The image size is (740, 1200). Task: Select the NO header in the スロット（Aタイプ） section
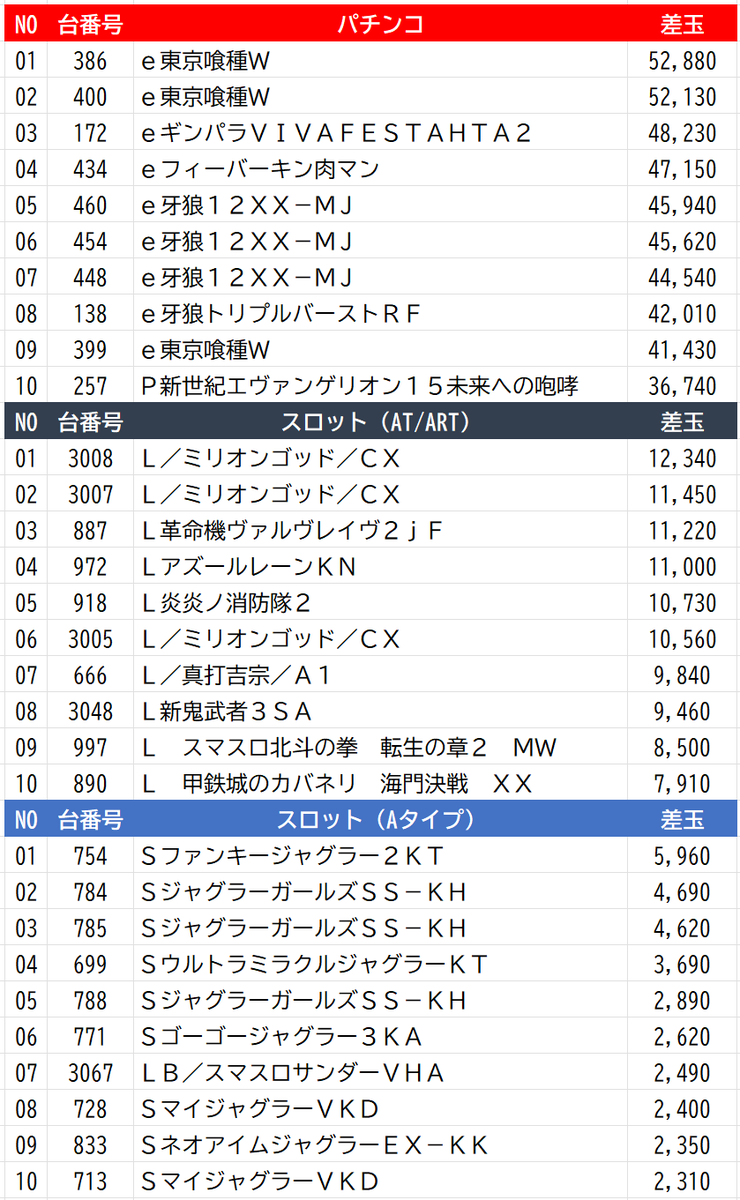25,819
